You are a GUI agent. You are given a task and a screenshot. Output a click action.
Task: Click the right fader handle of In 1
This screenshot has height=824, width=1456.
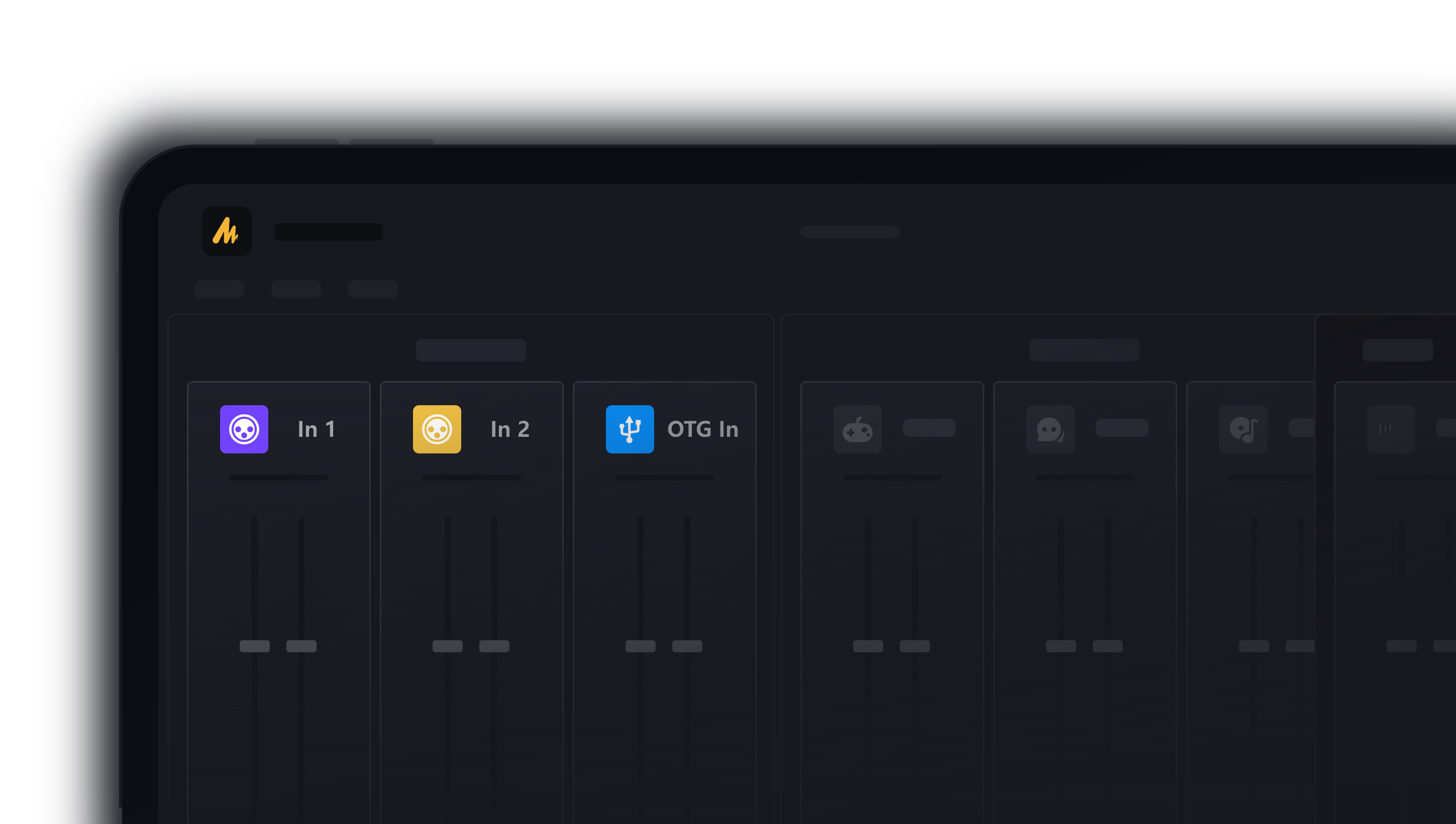301,646
